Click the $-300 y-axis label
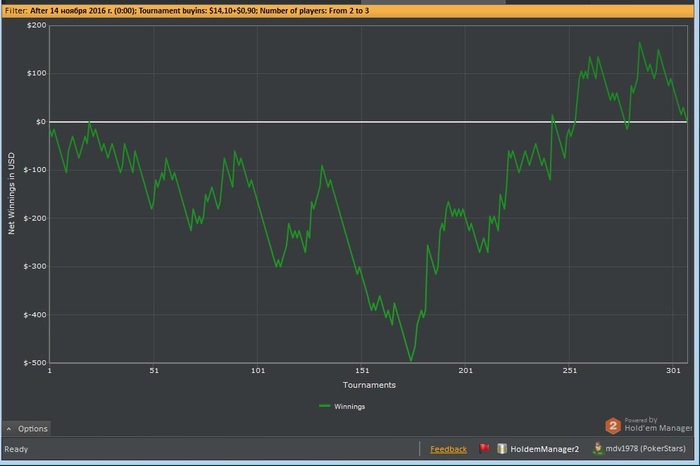This screenshot has width=700, height=466. 35,266
